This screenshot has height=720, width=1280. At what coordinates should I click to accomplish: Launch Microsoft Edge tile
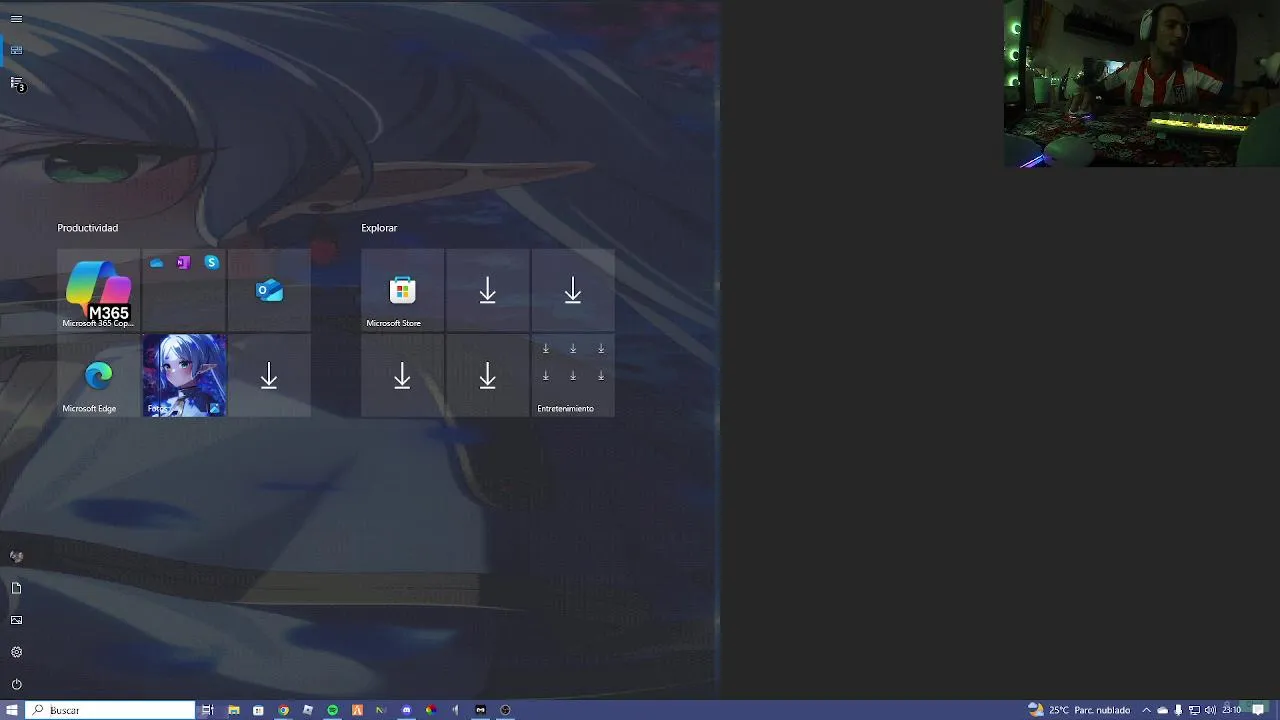98,375
